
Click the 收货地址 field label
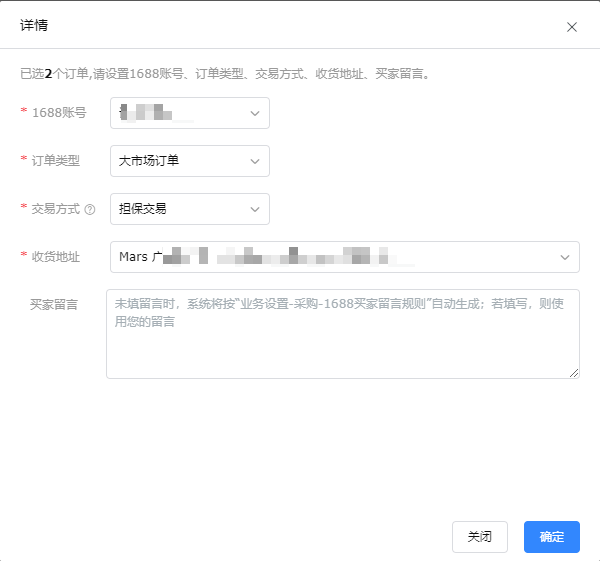(x=55, y=257)
